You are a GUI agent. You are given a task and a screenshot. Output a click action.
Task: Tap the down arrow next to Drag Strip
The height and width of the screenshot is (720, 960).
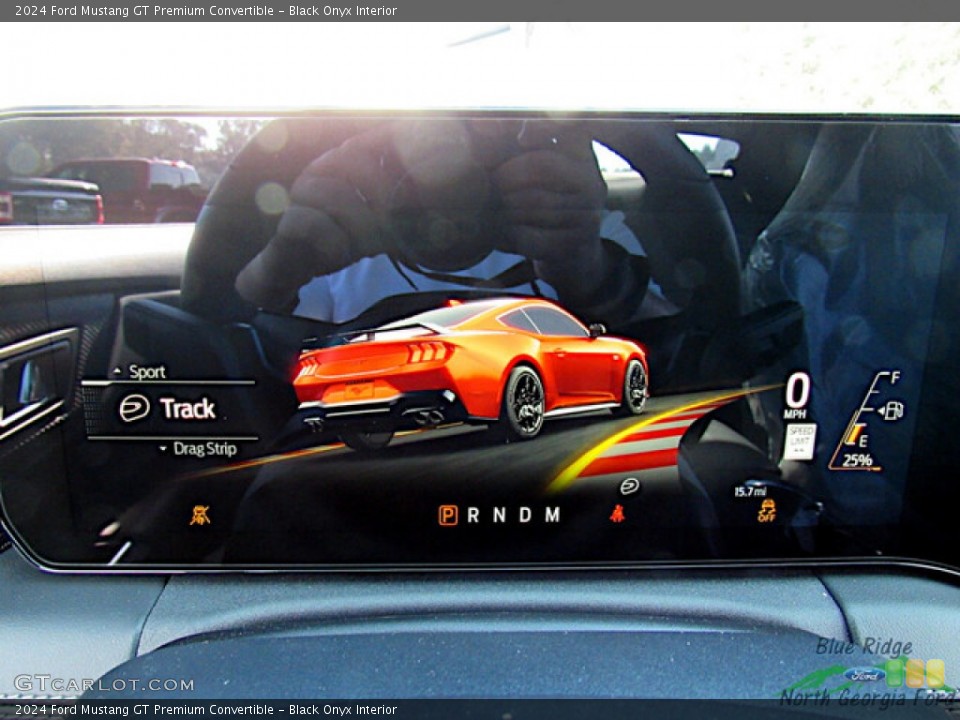[x=163, y=449]
